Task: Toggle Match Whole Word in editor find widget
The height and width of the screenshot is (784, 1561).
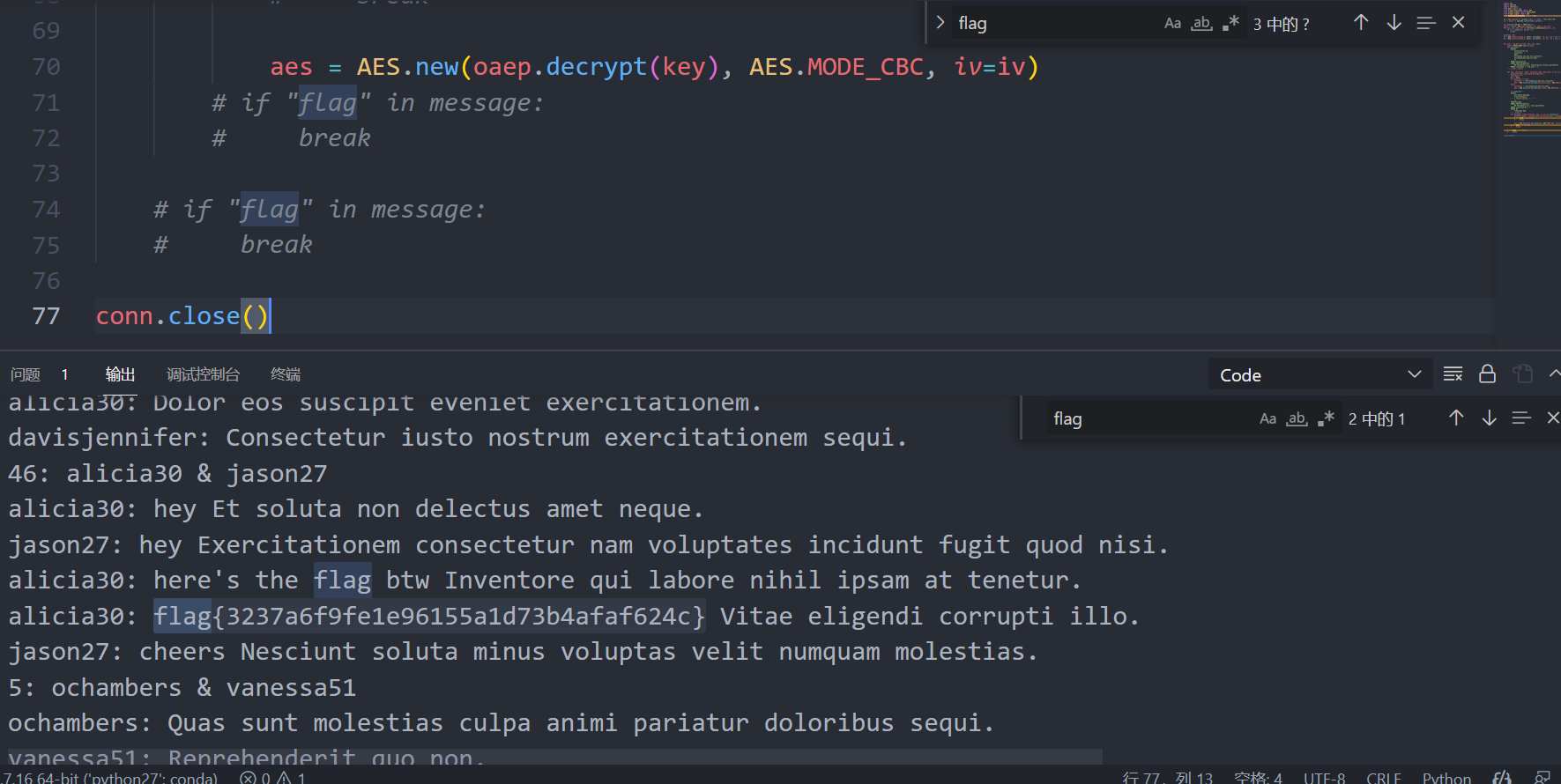Action: pyautogui.click(x=1201, y=23)
